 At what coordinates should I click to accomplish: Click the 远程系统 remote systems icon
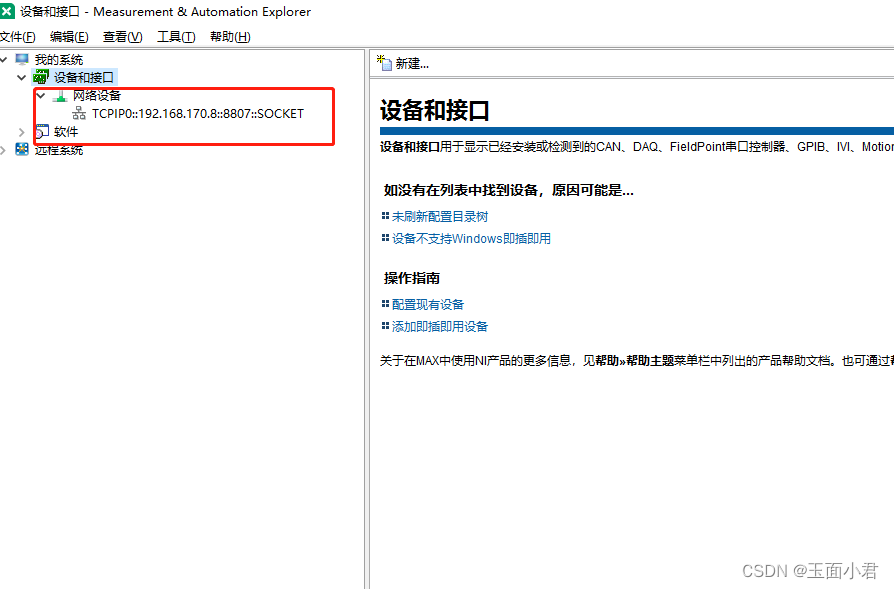(22, 149)
